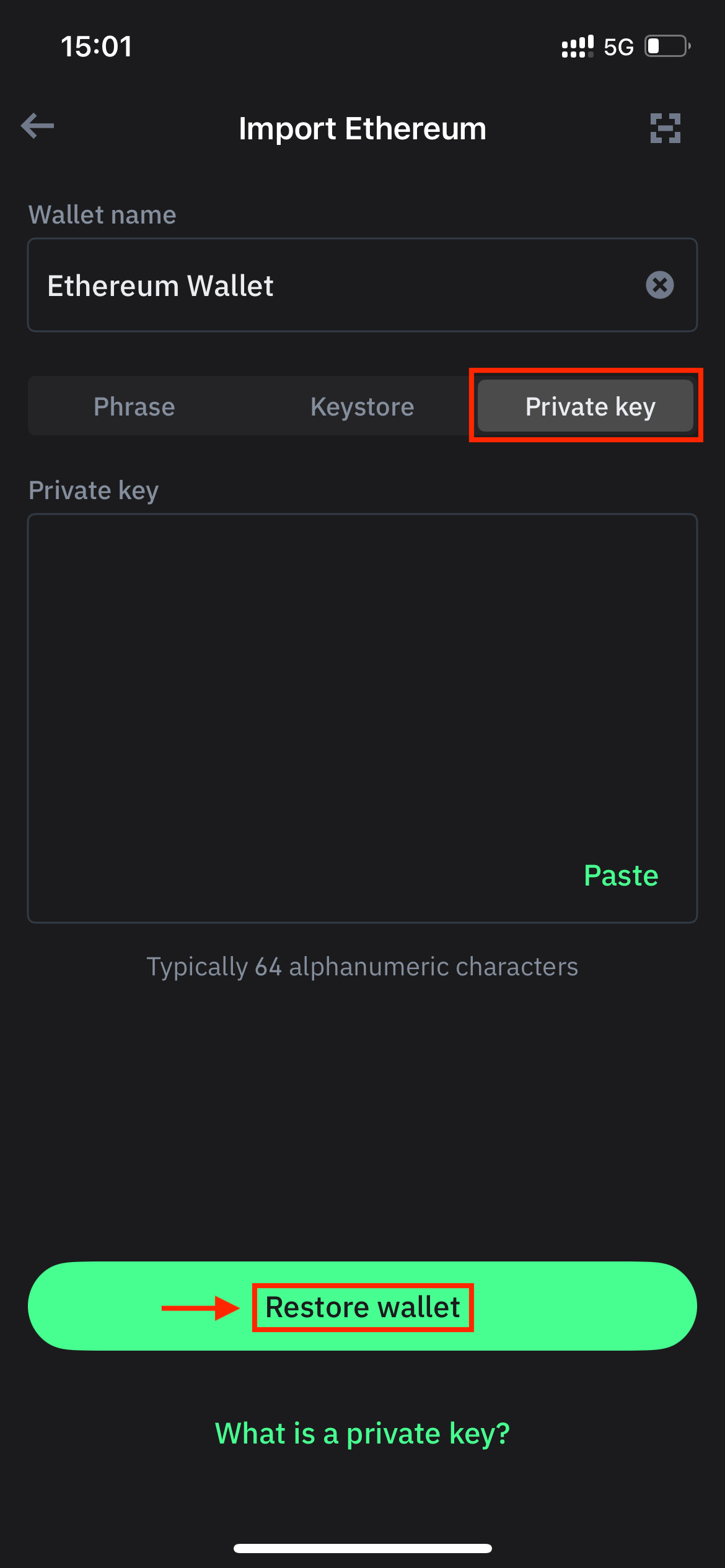The width and height of the screenshot is (725, 1568).
Task: Open the QR code scanner icon
Action: (665, 128)
